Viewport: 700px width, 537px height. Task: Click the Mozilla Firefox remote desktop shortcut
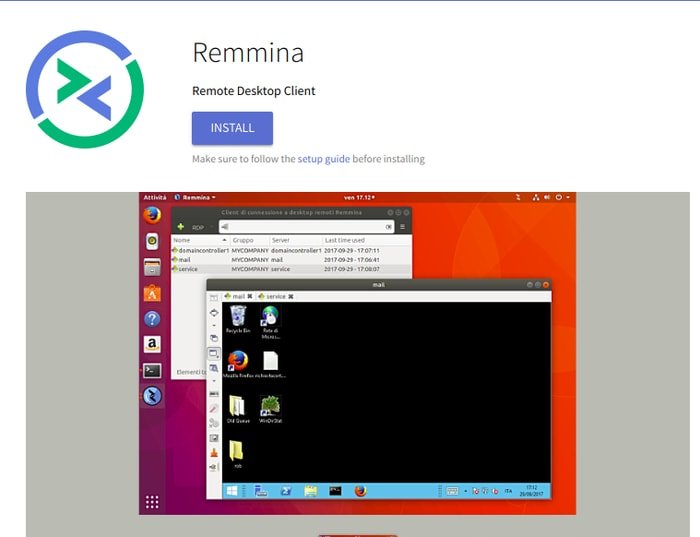[x=238, y=364]
